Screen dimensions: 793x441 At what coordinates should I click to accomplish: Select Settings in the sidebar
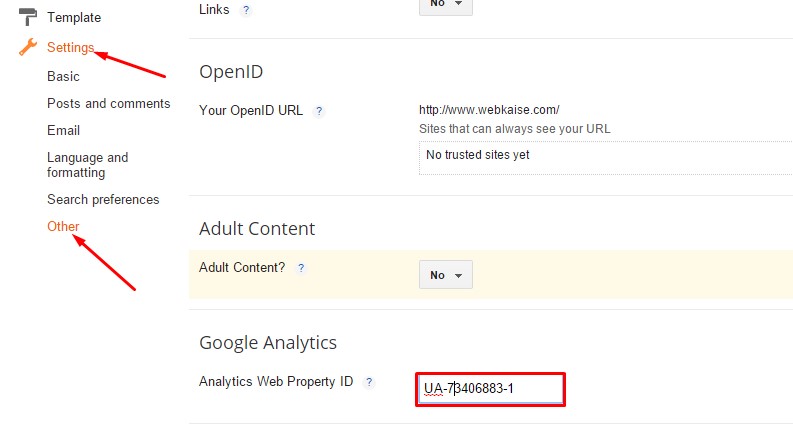70,48
